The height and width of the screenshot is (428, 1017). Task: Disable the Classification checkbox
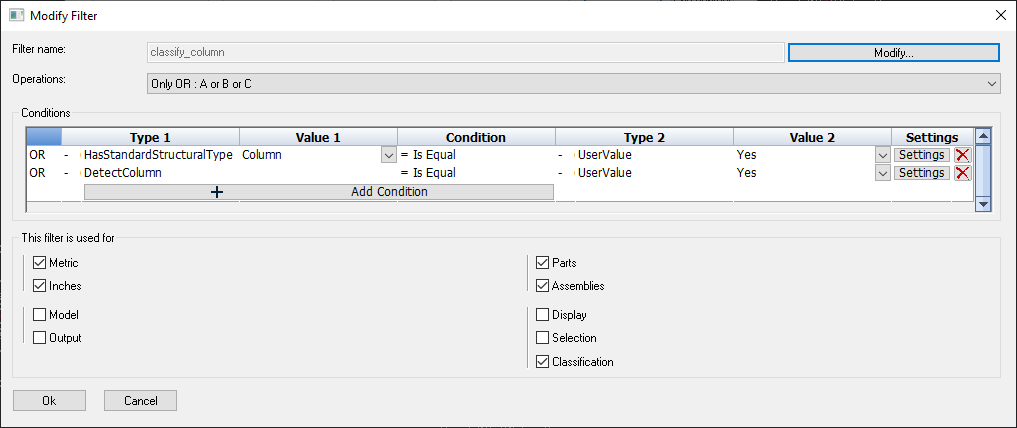coord(543,362)
